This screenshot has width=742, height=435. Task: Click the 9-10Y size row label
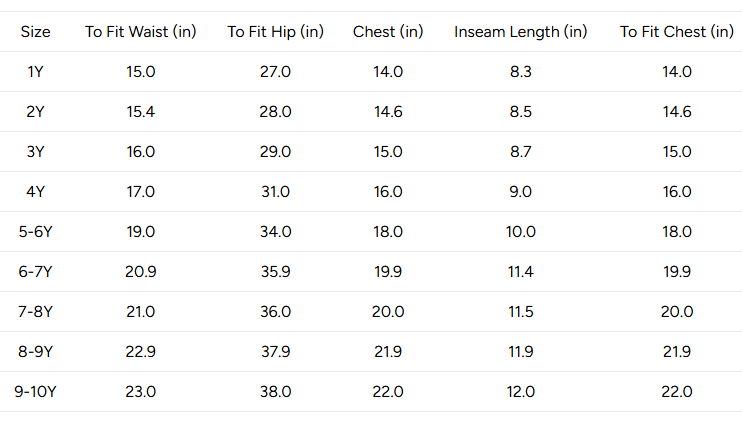(x=35, y=392)
